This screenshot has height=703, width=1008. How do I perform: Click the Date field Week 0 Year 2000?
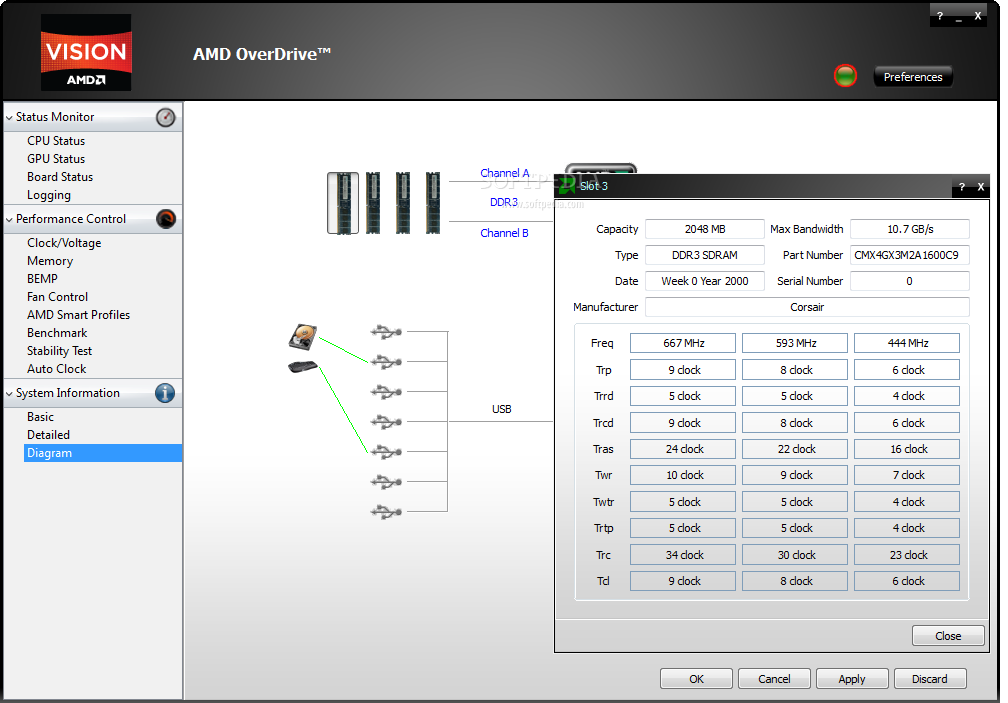coord(705,281)
